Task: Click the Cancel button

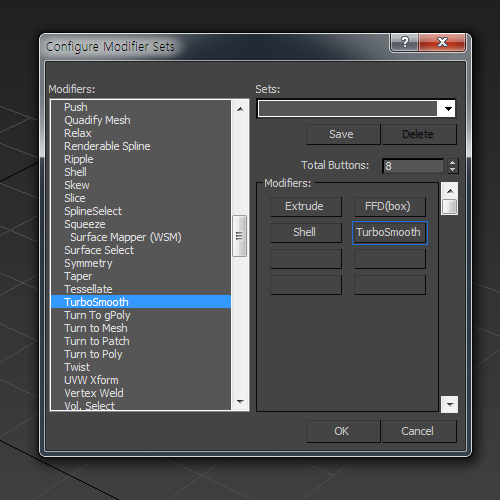Action: tap(419, 431)
